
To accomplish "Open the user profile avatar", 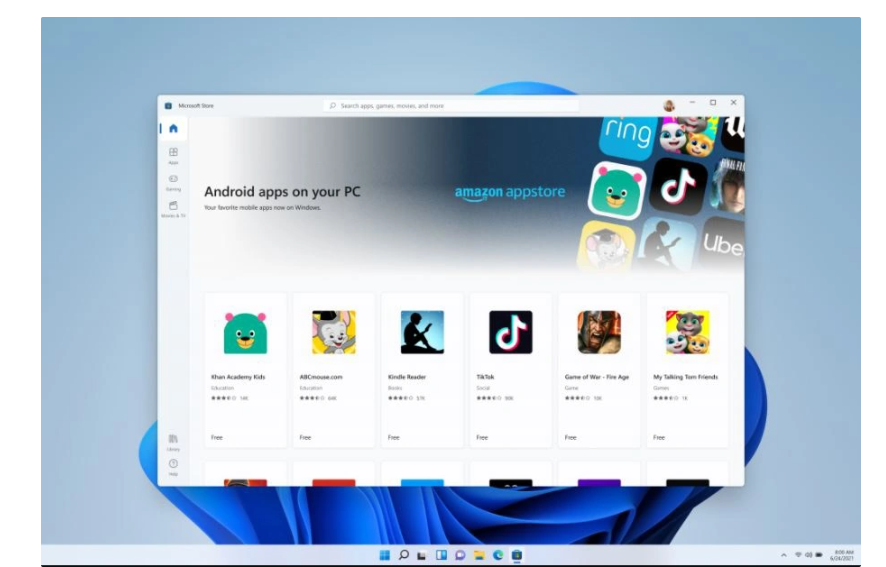I will (x=669, y=105).
